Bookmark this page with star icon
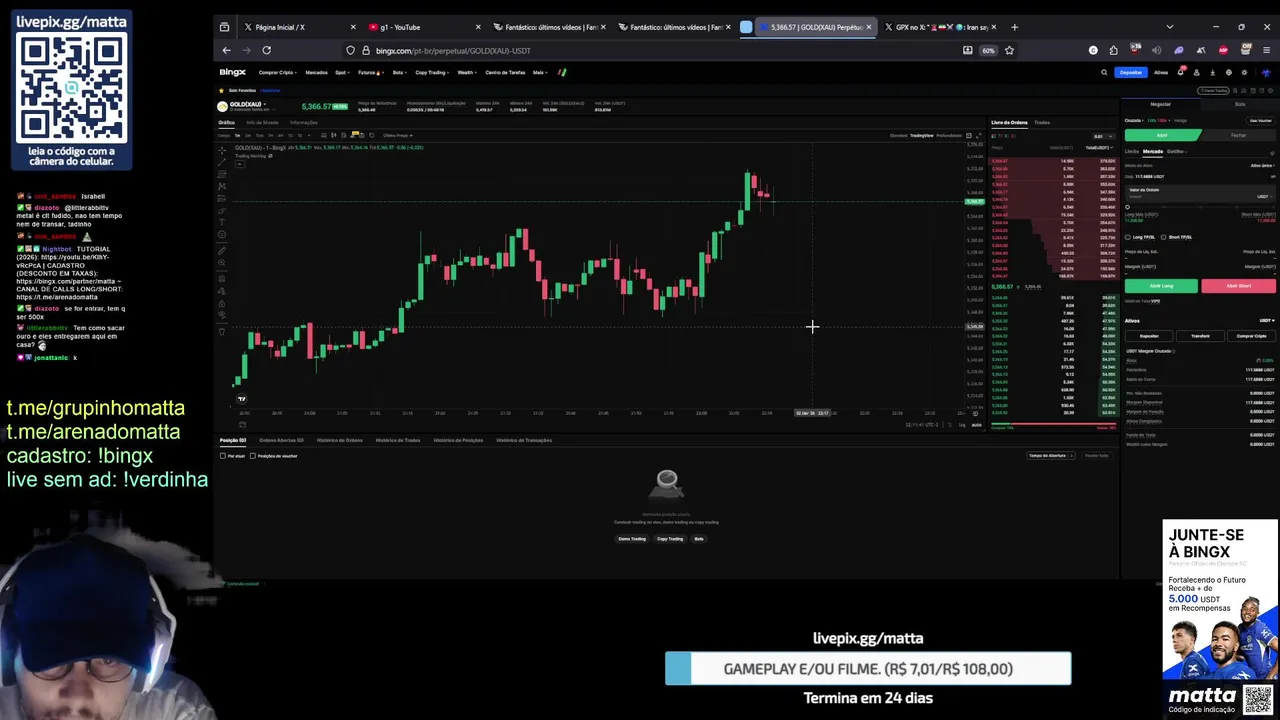 (1009, 50)
